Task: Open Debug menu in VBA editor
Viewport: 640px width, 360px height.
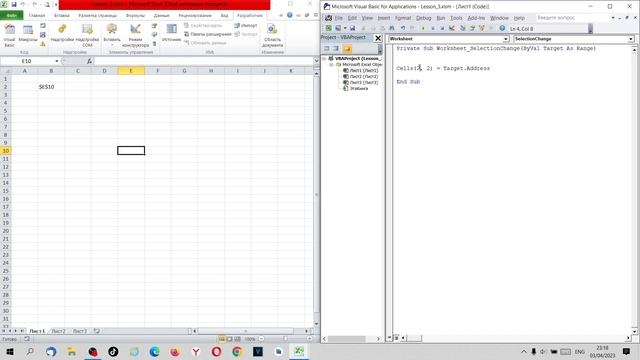Action: click(424, 18)
